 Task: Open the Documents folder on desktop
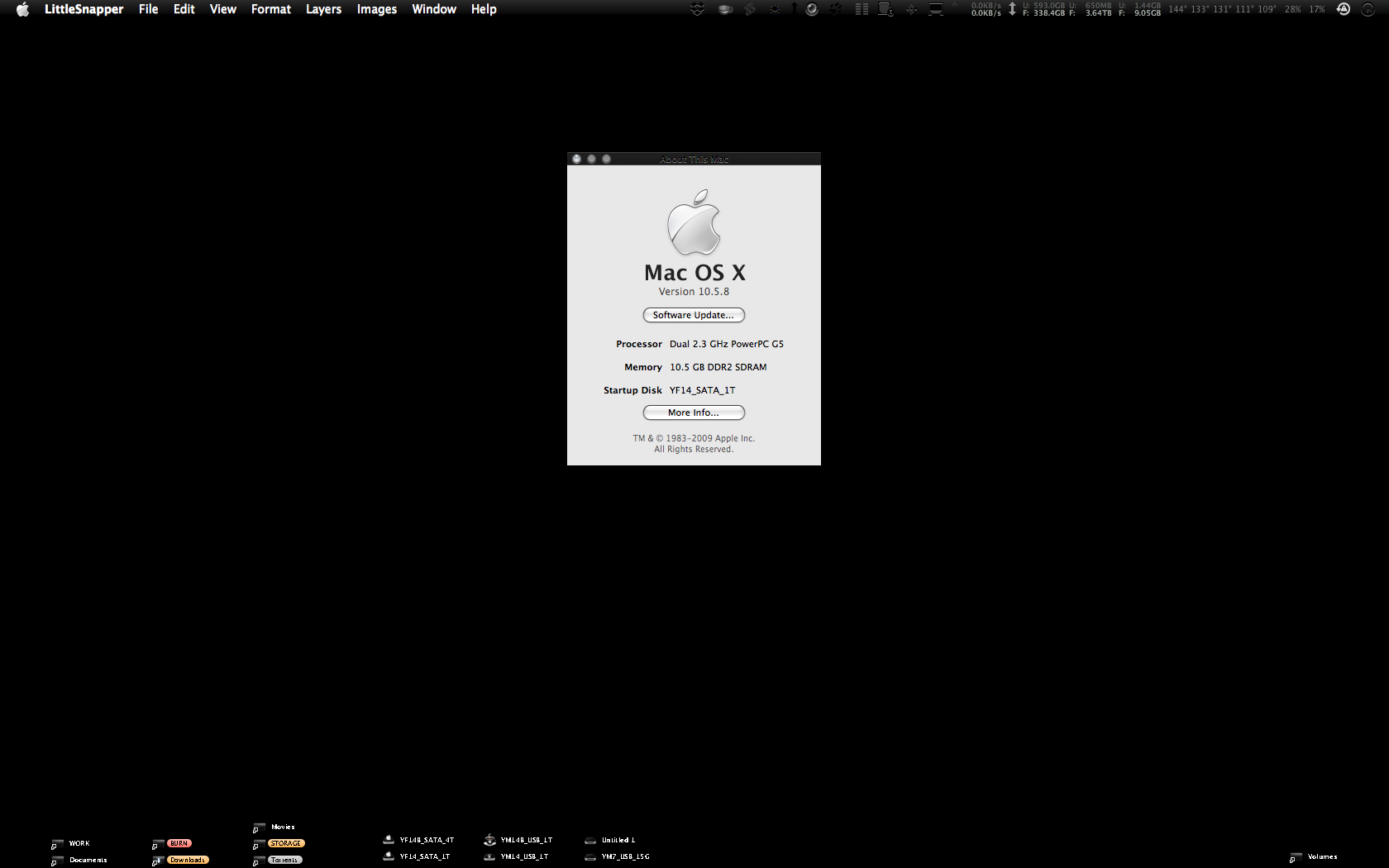[79, 860]
